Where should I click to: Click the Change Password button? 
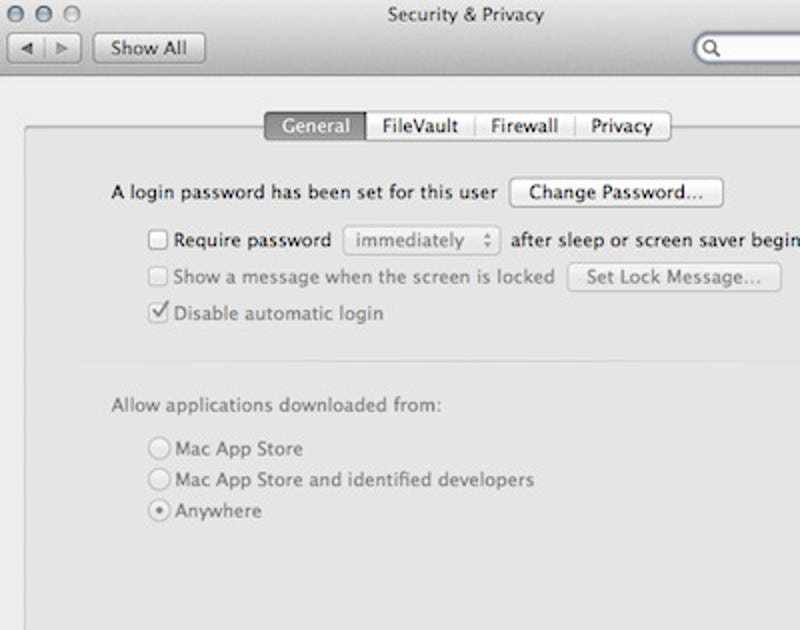click(x=616, y=192)
